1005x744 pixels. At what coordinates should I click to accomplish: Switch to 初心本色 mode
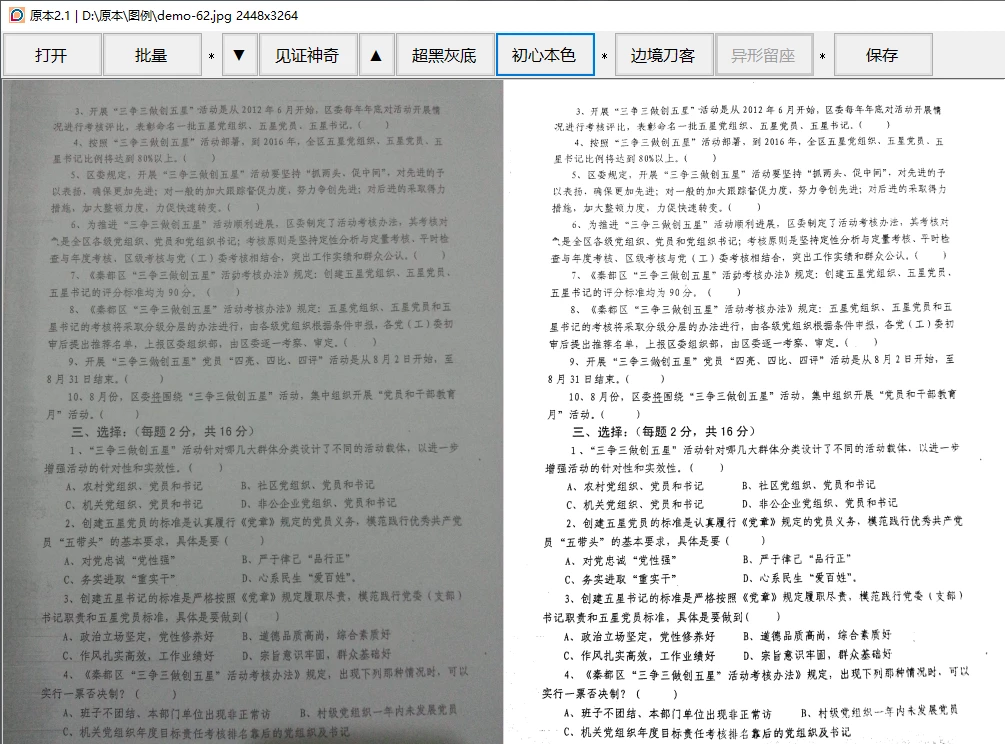pyautogui.click(x=545, y=55)
